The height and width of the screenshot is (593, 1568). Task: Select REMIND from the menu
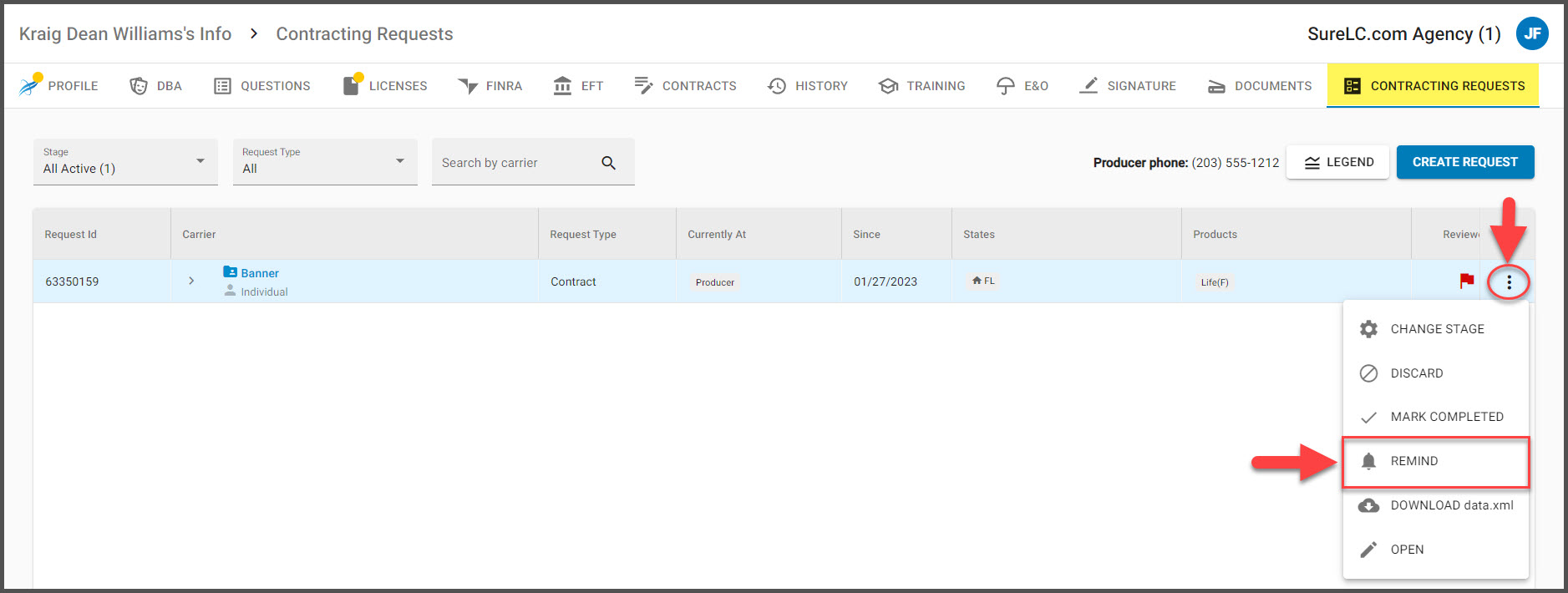pyautogui.click(x=1436, y=461)
